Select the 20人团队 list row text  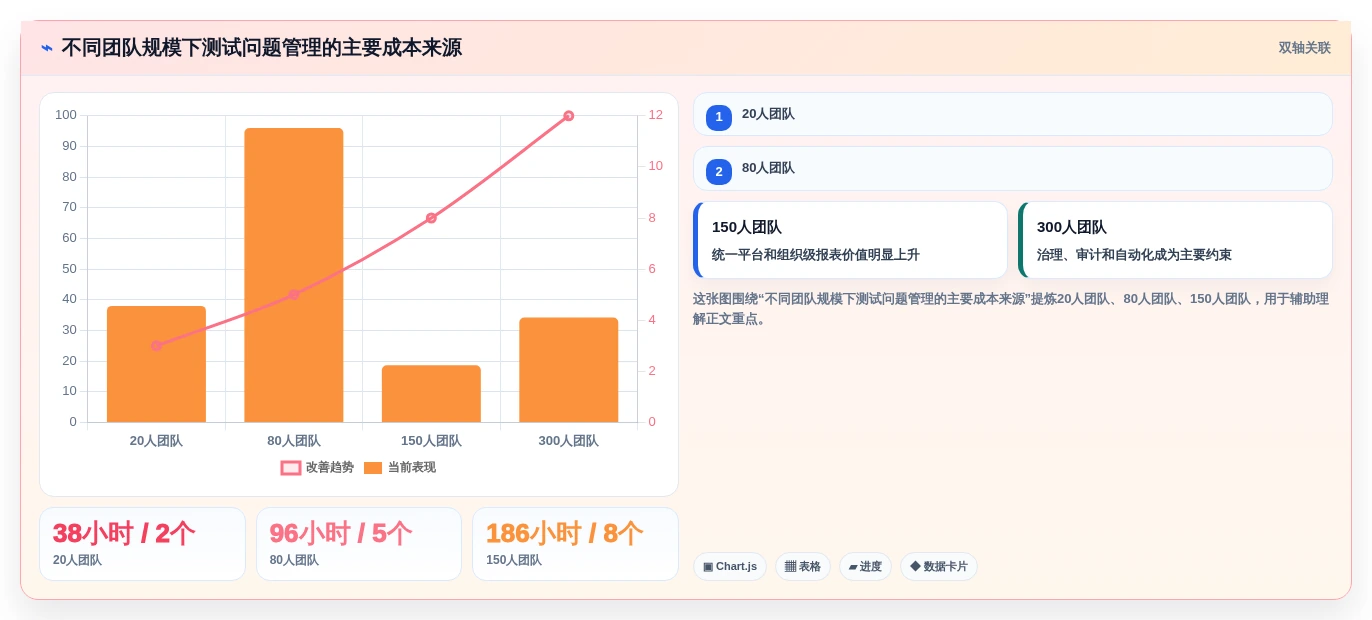pos(768,114)
